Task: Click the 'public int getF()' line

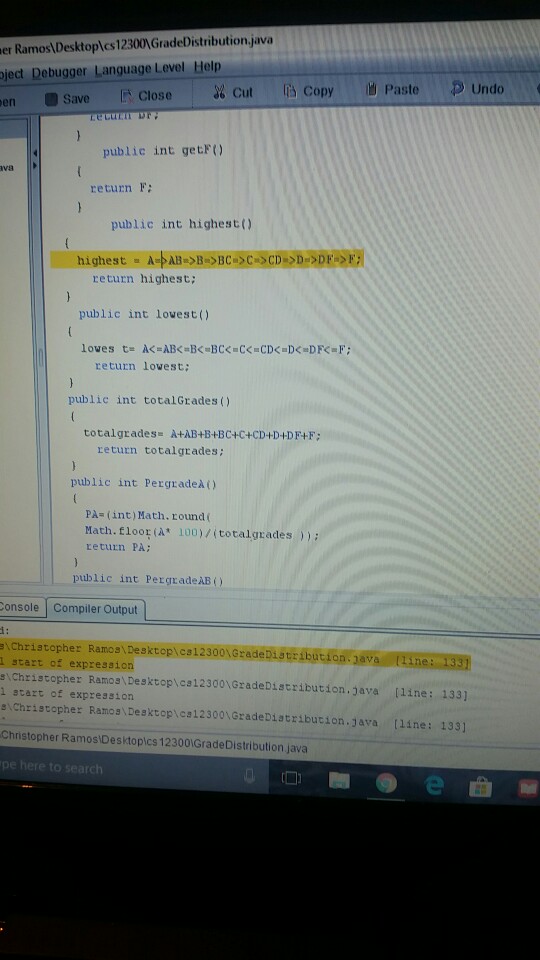Action: [x=162, y=151]
